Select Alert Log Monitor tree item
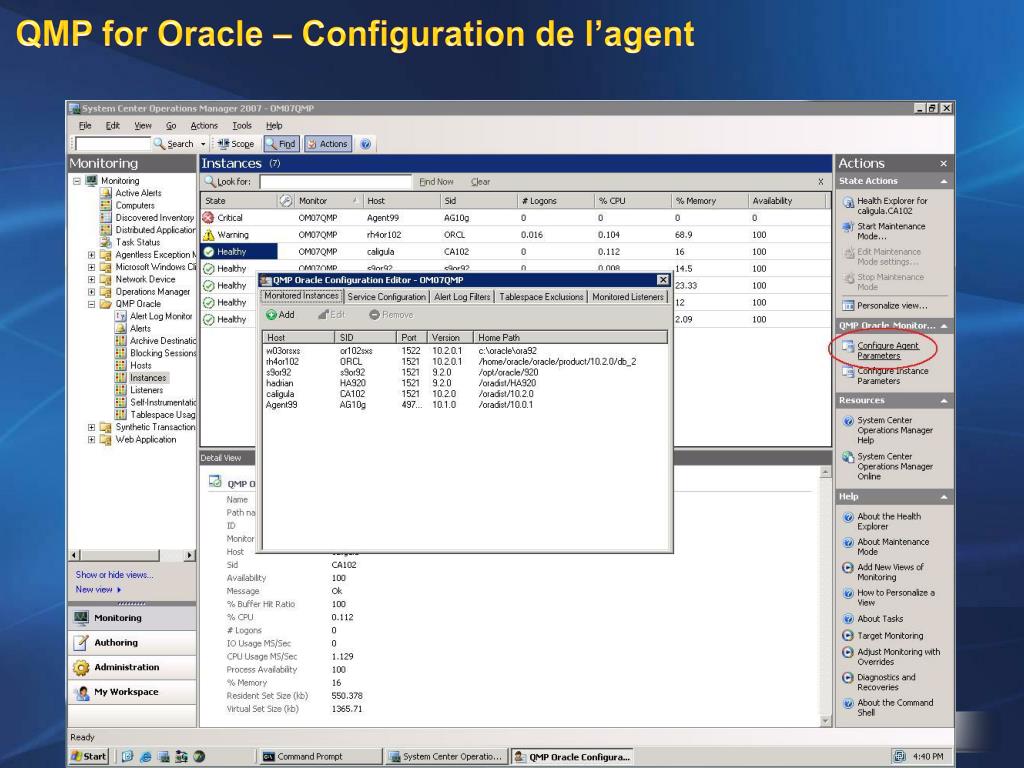This screenshot has width=1024, height=768. [161, 316]
